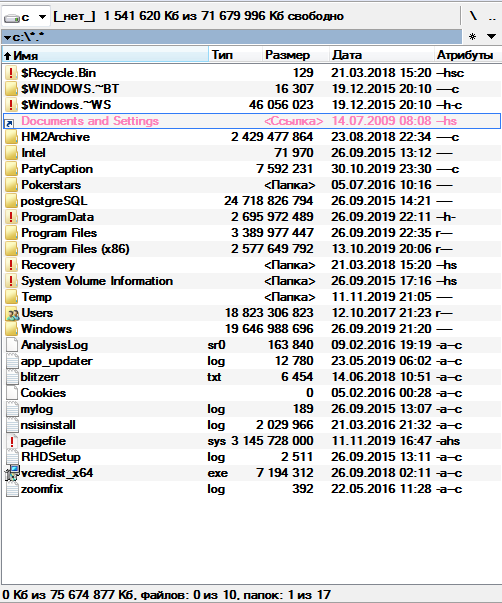The height and width of the screenshot is (603, 502).
Task: Click the "Users" folder name
Action: tap(37, 313)
